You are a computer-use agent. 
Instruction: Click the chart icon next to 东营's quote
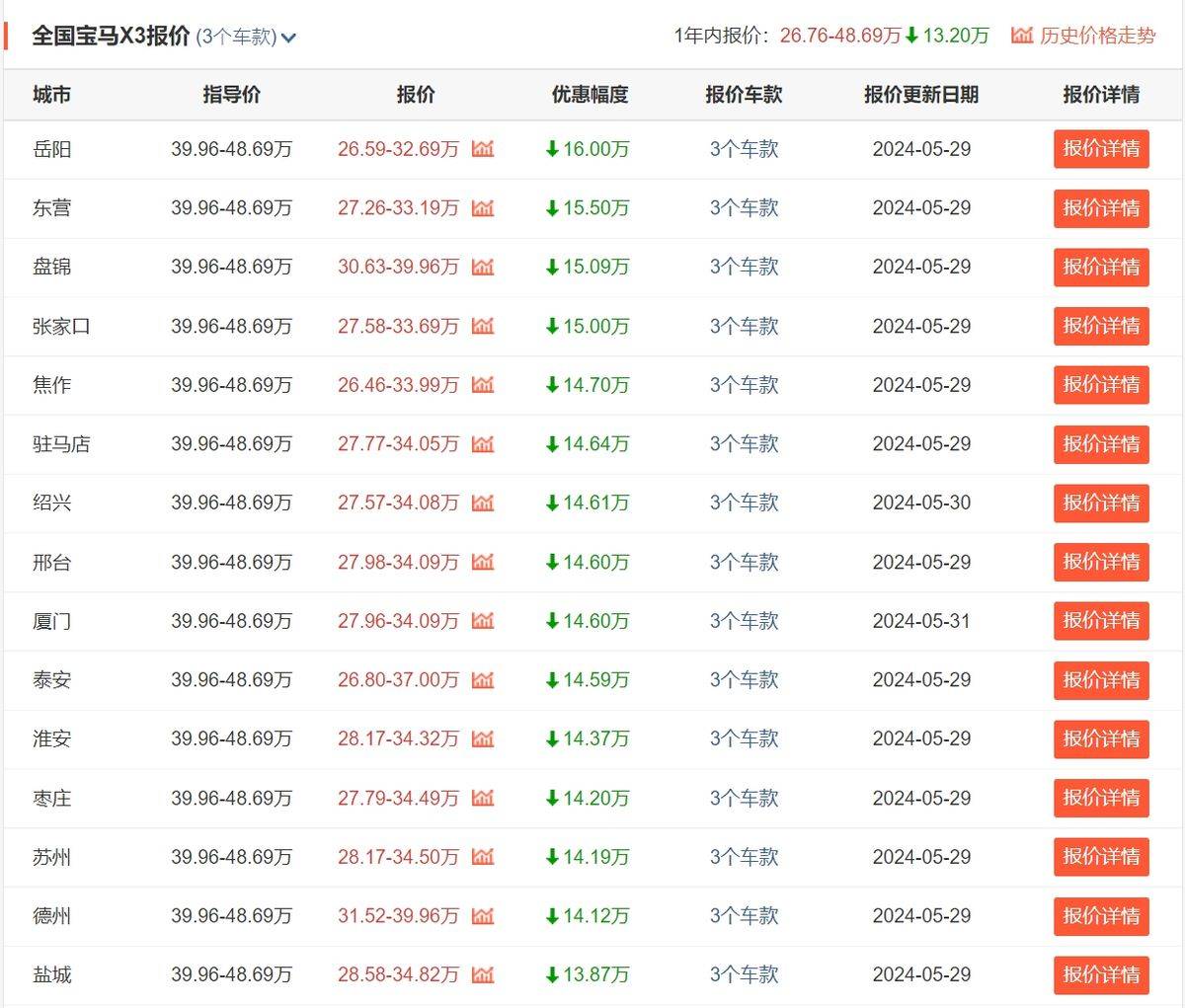[x=482, y=208]
